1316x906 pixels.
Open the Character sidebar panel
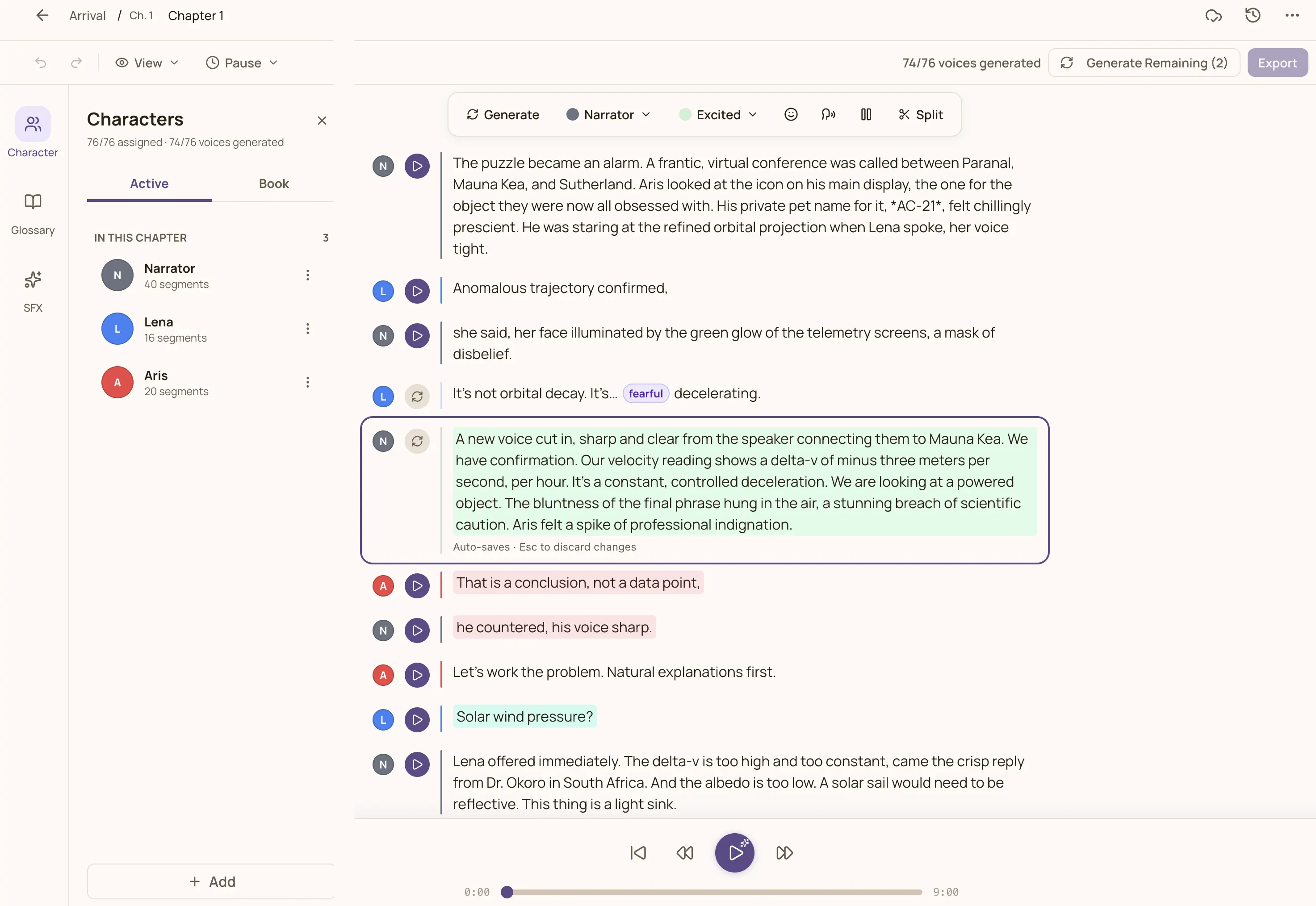click(x=33, y=132)
